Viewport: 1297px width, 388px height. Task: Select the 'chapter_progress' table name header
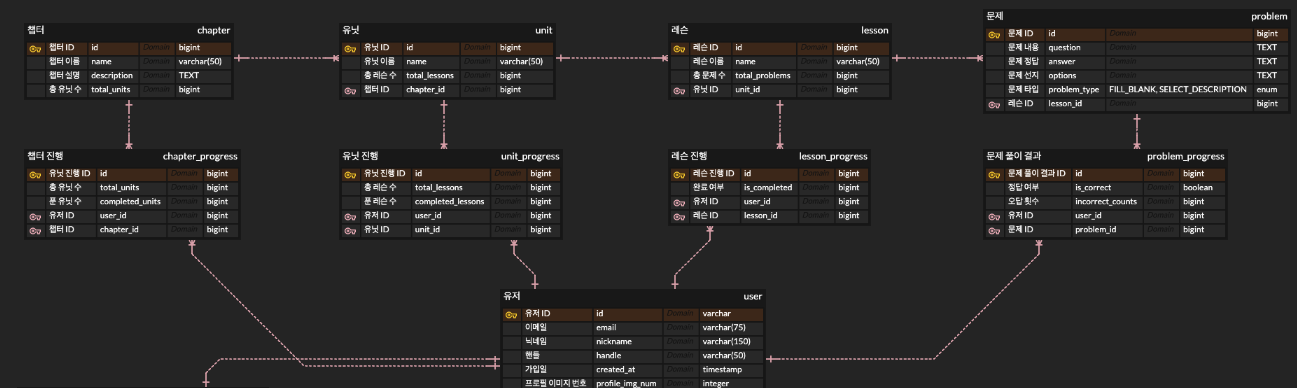coord(200,157)
